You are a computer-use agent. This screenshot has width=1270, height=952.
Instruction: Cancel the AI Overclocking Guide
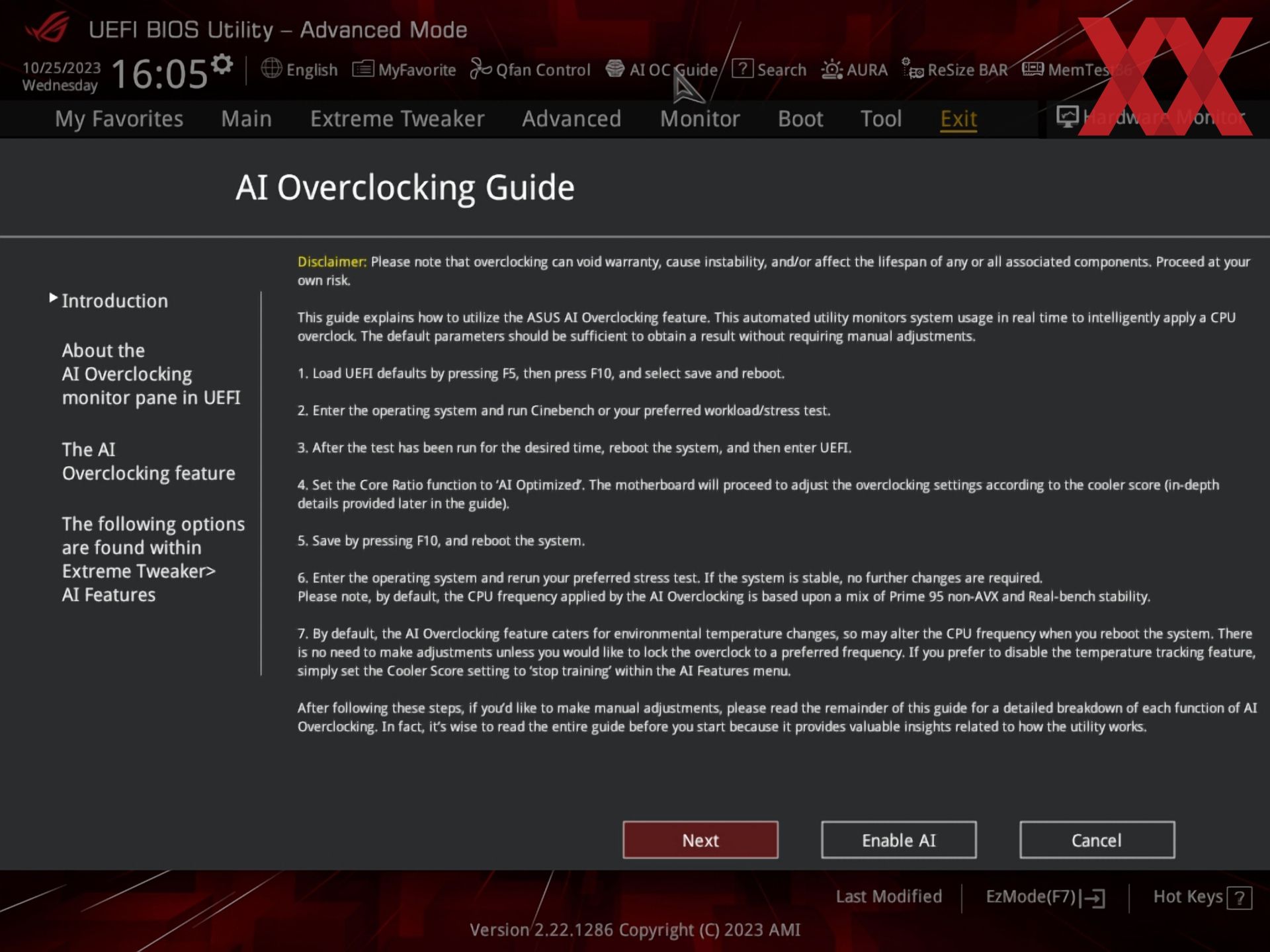(x=1097, y=840)
